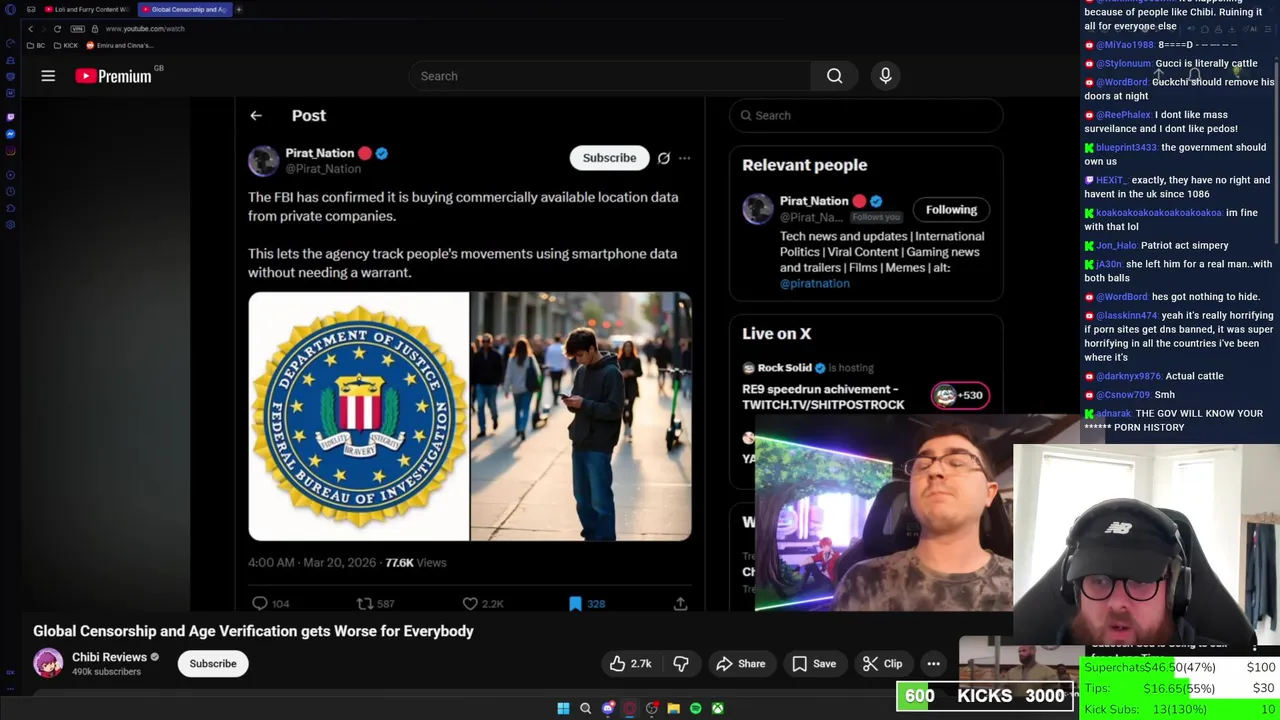Open Xbox app from the taskbar
Viewport: 1280px width, 720px height.
[x=717, y=708]
